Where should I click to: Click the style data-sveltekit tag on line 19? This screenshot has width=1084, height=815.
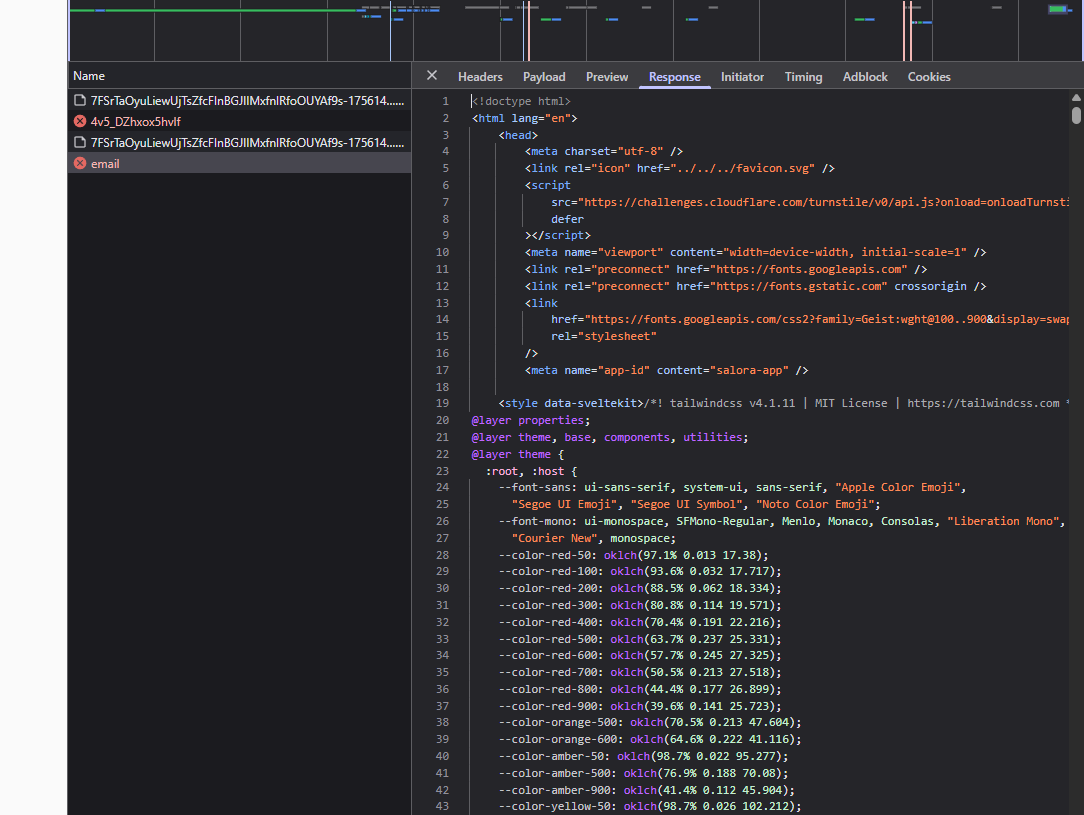571,403
